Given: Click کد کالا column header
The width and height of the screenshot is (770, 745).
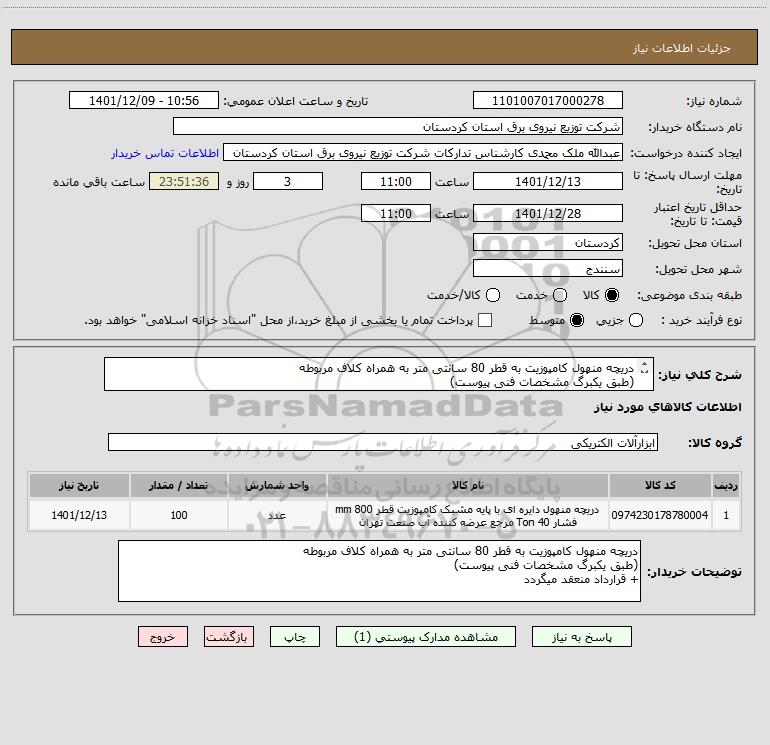Looking at the screenshot, I should point(660,485).
